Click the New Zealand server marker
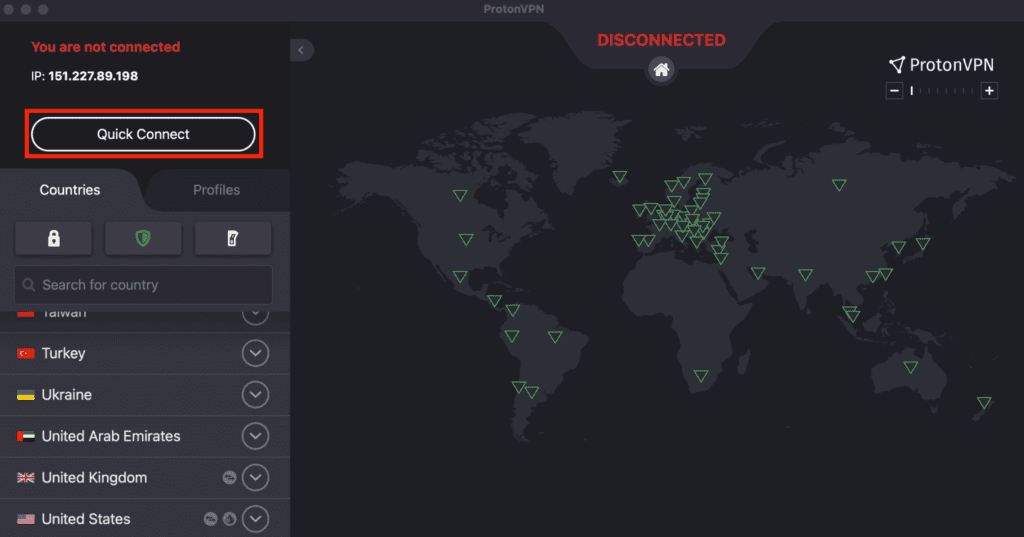This screenshot has width=1024, height=537. pos(984,402)
